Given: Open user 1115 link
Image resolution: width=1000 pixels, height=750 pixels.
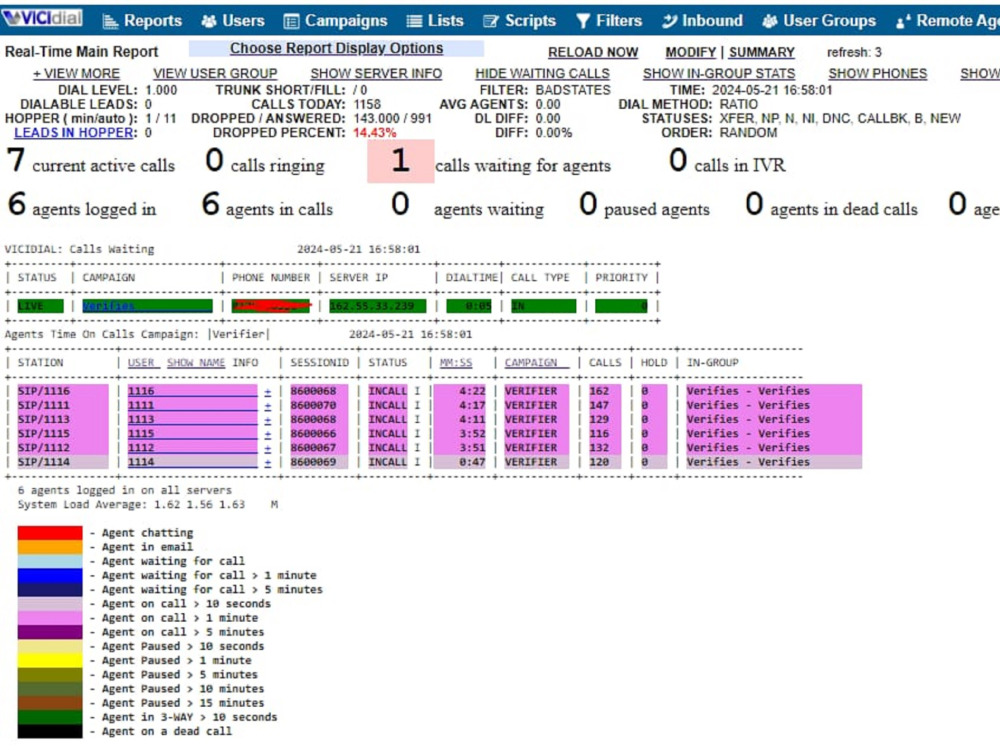Looking at the screenshot, I should (x=192, y=434).
